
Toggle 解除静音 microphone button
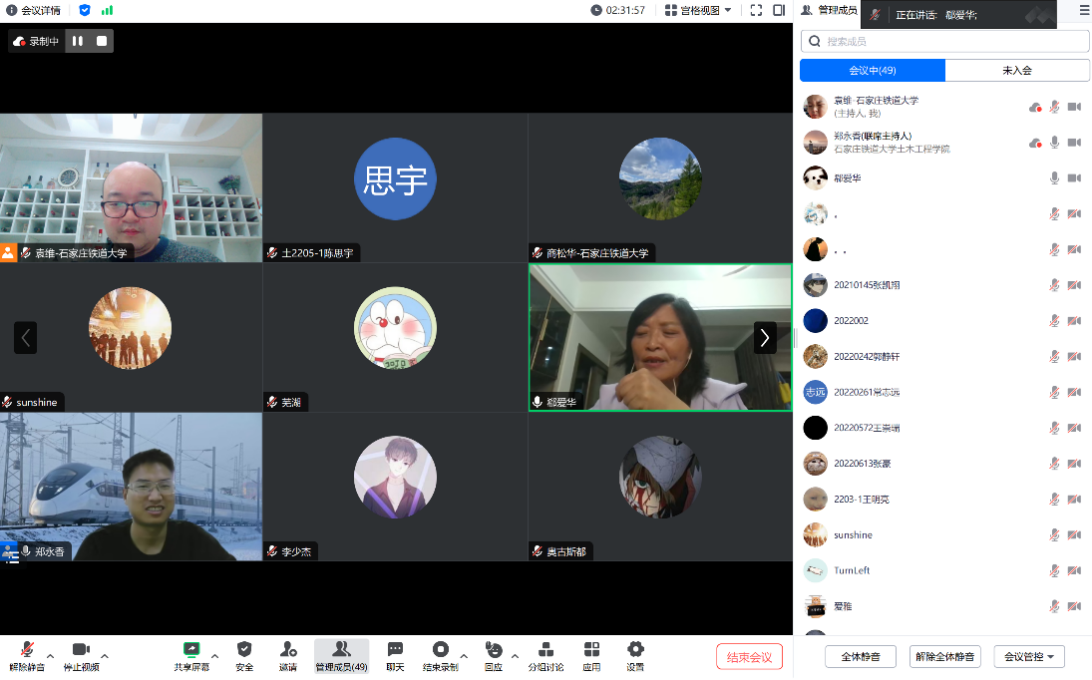point(27,655)
